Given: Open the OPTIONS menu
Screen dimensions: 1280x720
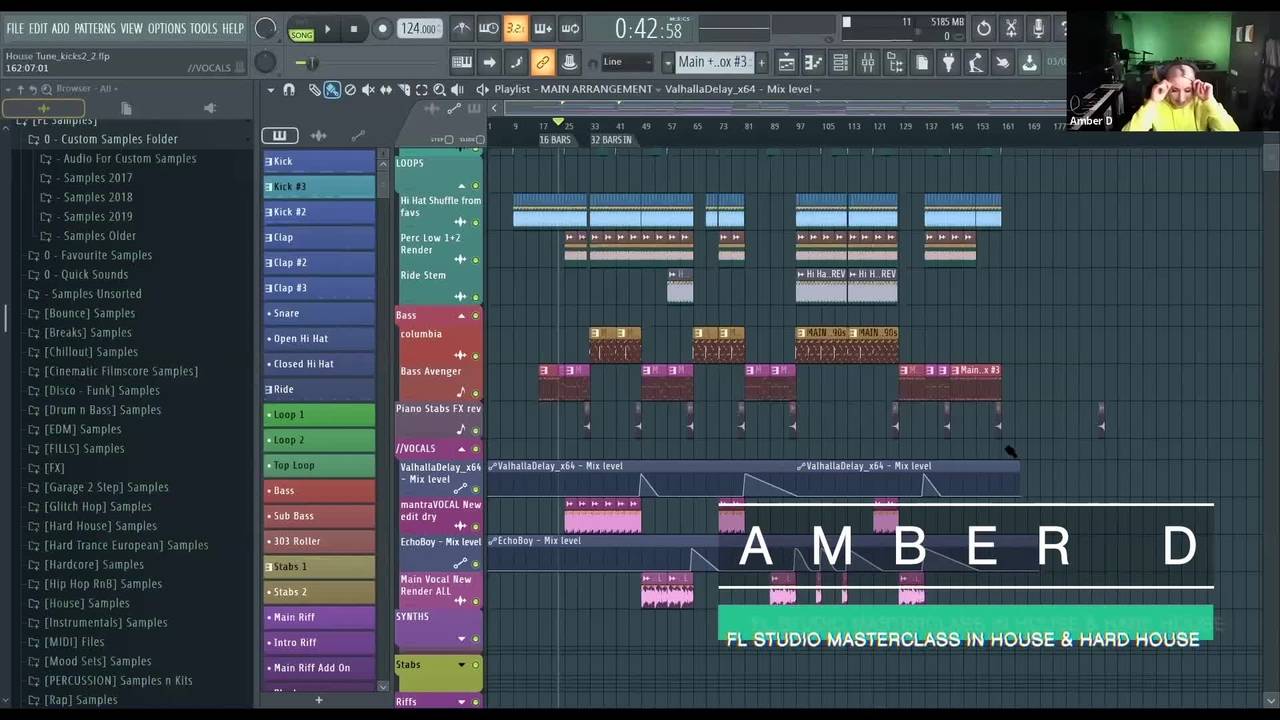Looking at the screenshot, I should (x=167, y=29).
